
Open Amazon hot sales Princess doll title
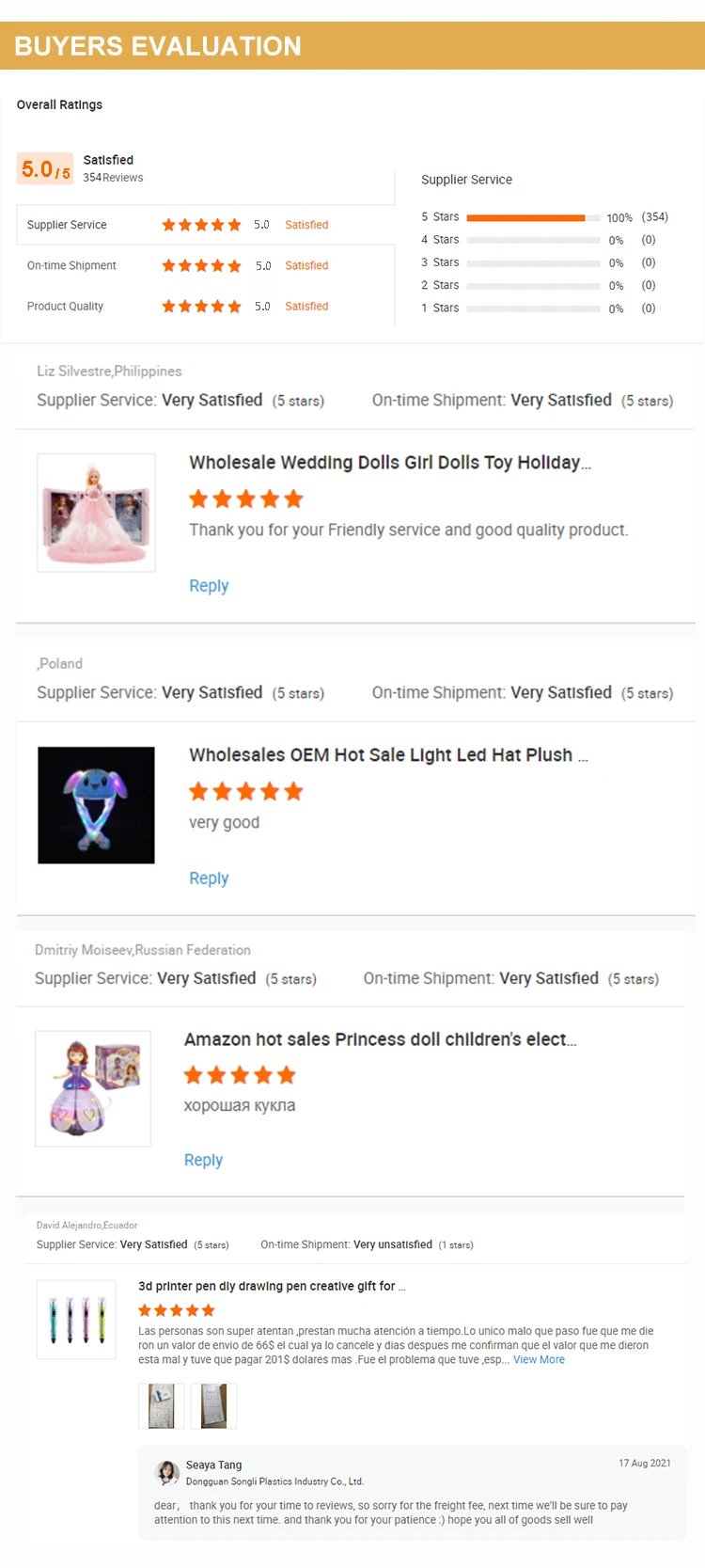(x=380, y=1039)
